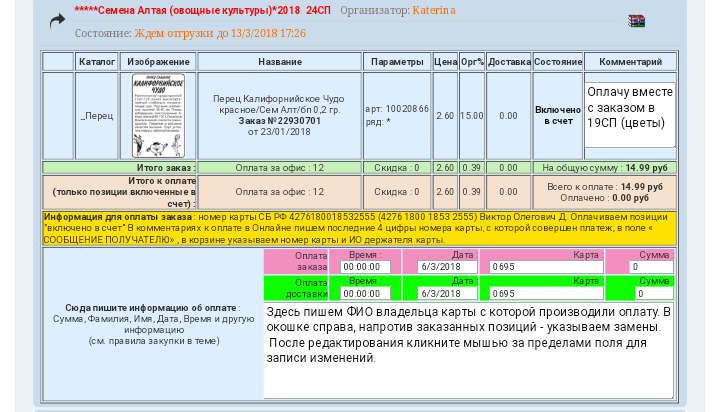Click the Включено в счет status cell
The image size is (720, 412).
tap(557, 115)
